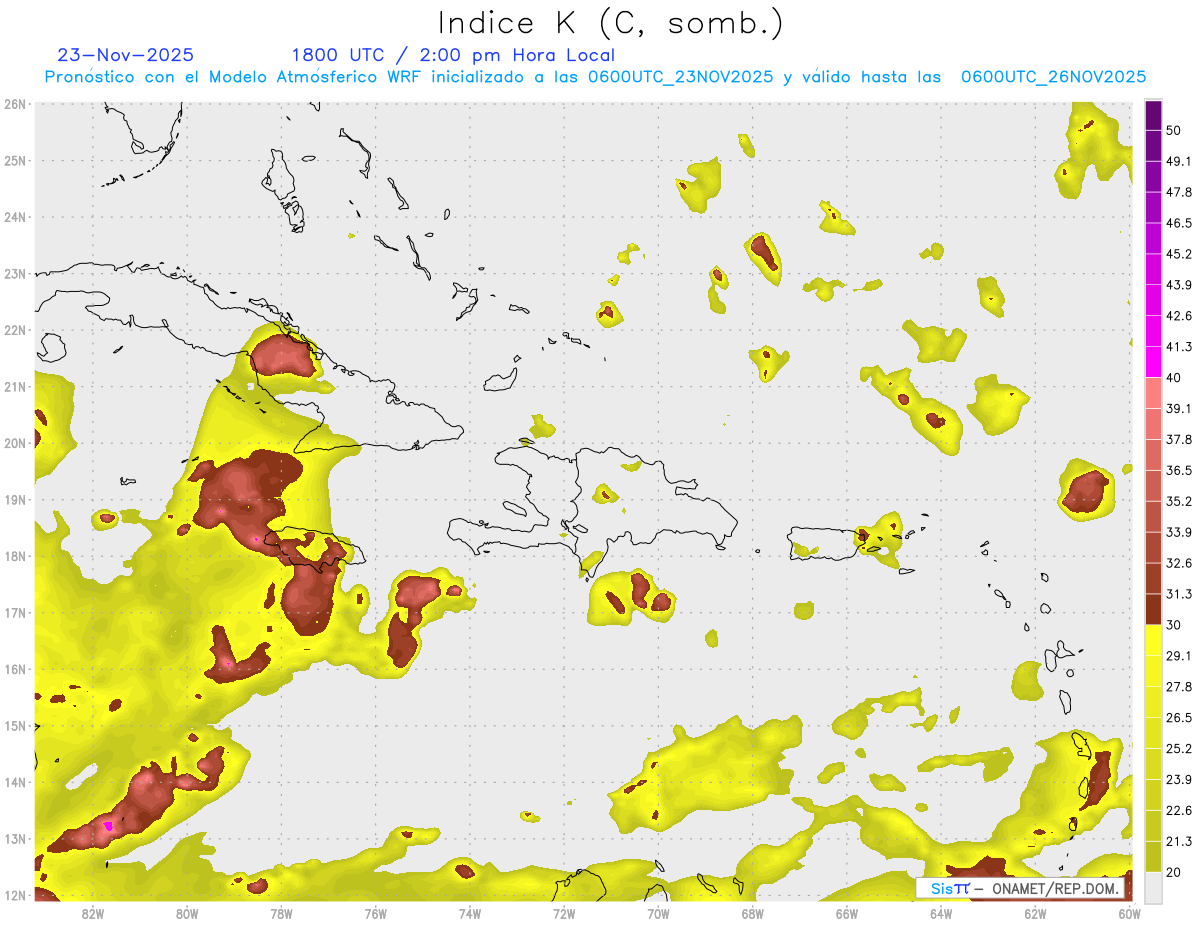This screenshot has height=927, width=1200.
Task: Select the "18N" latitude label
Action: (15, 556)
